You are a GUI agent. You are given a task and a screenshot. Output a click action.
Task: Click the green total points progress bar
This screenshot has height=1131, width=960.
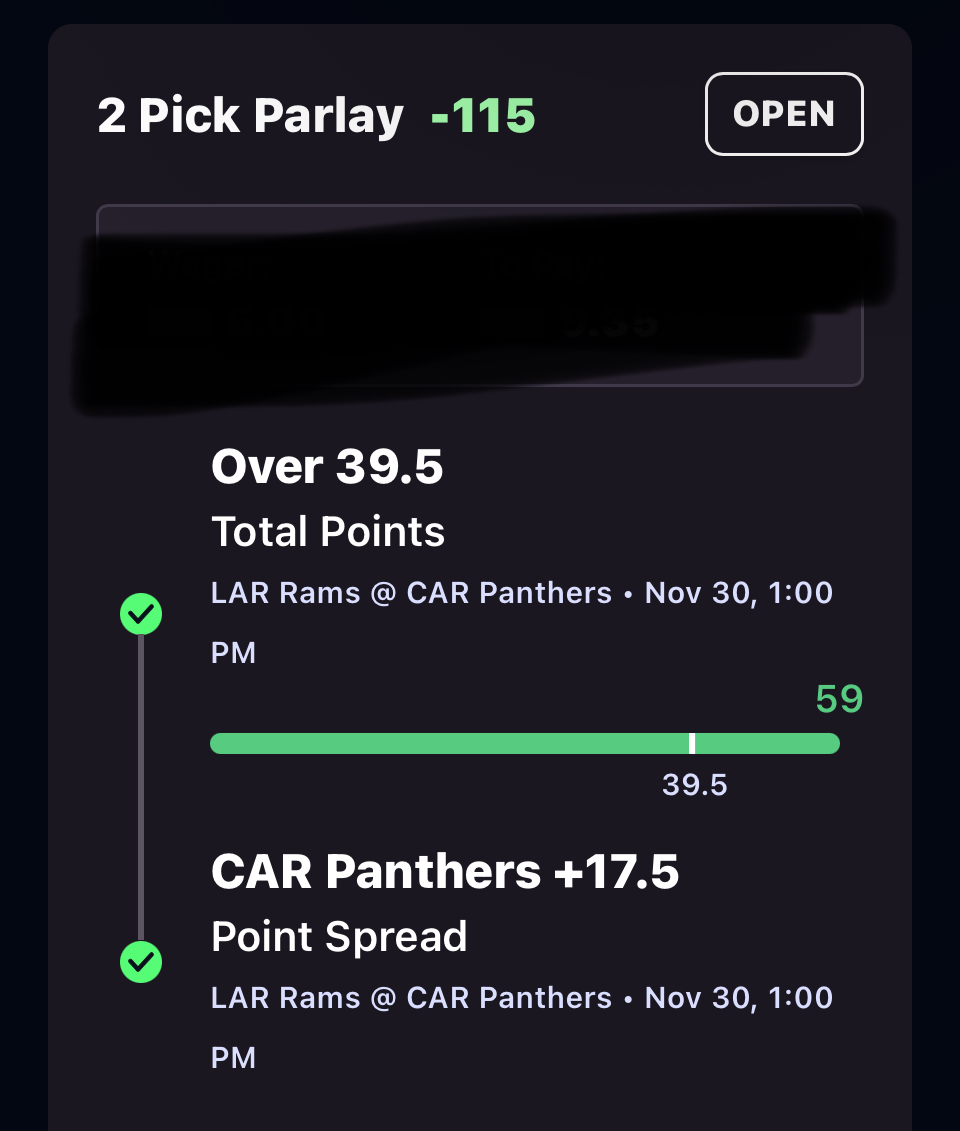[450, 743]
